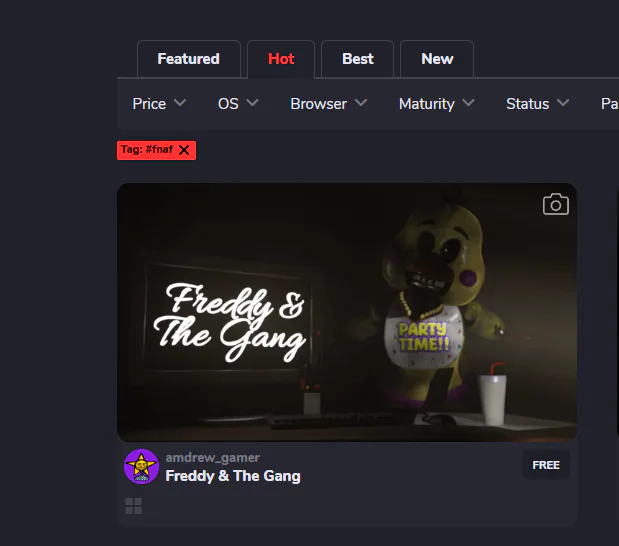Viewport: 619px width, 546px height.
Task: Visit the amdrew_gamer profile link
Action: click(212, 458)
